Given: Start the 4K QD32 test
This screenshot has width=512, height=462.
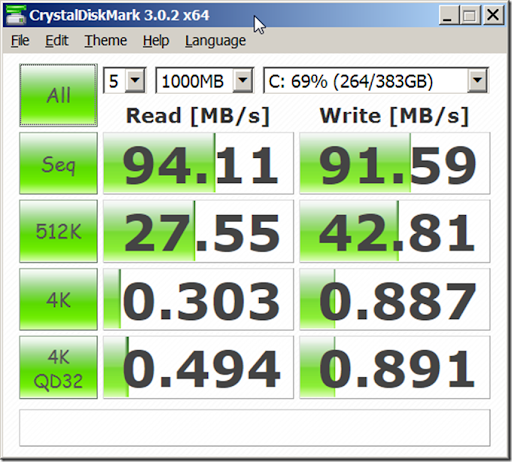Looking at the screenshot, I should click(58, 367).
